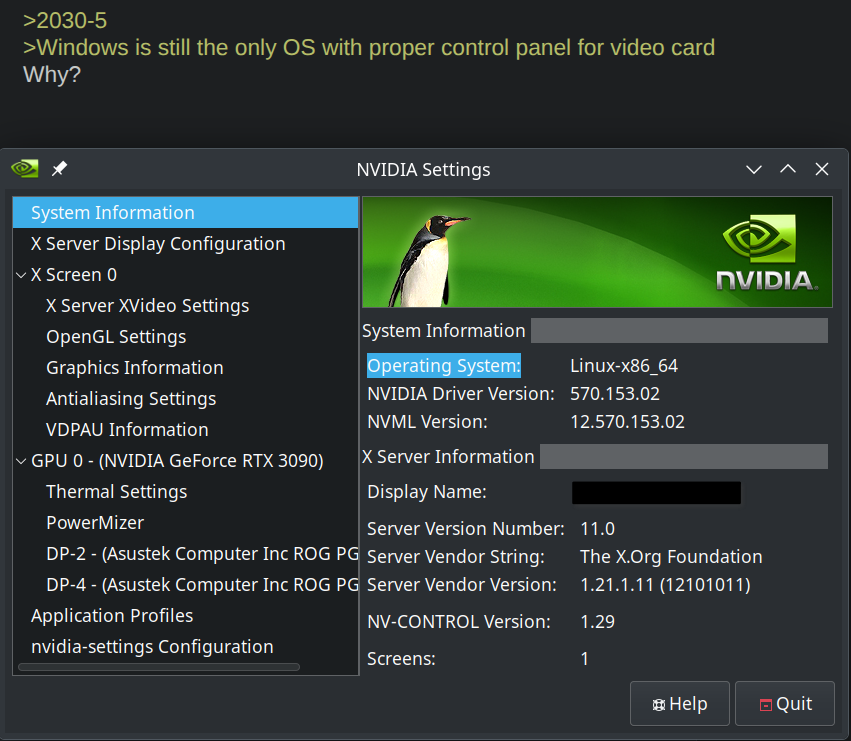Select GPU 0 NVIDIA GeForce RTX 3090
The image size is (851, 741).
pyautogui.click(x=177, y=460)
